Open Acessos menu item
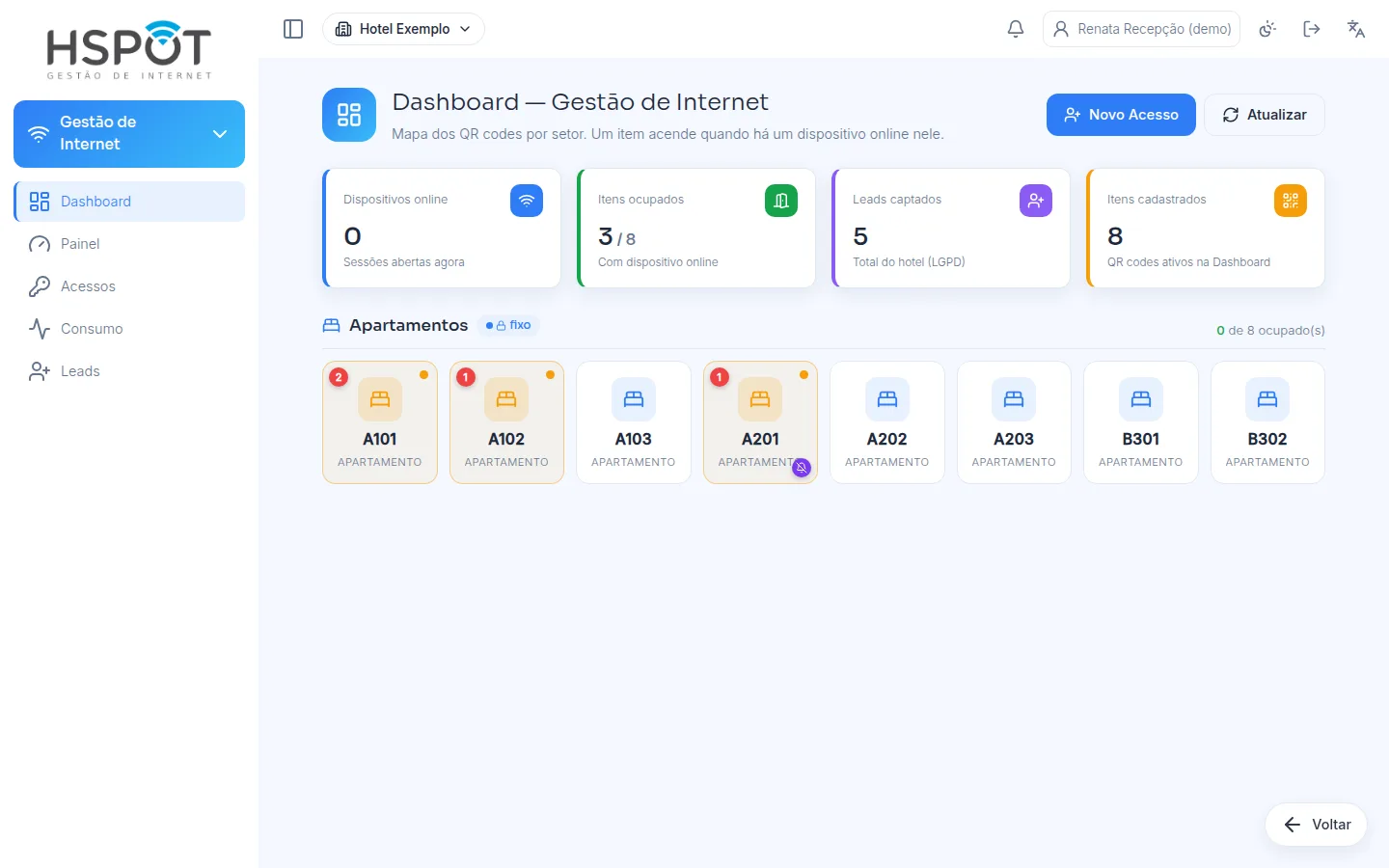1389x868 pixels. tap(129, 286)
